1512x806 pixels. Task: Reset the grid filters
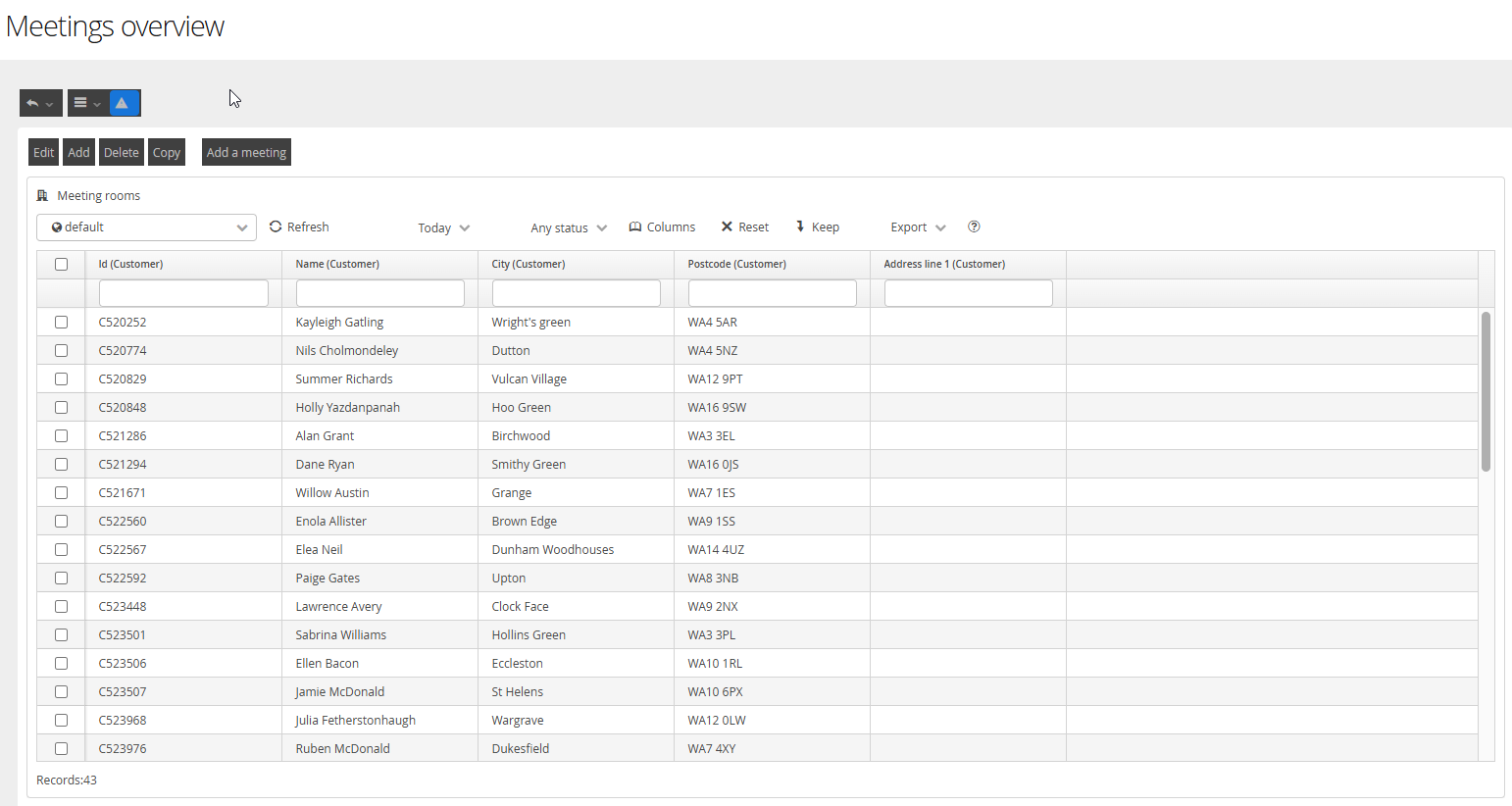(x=744, y=227)
